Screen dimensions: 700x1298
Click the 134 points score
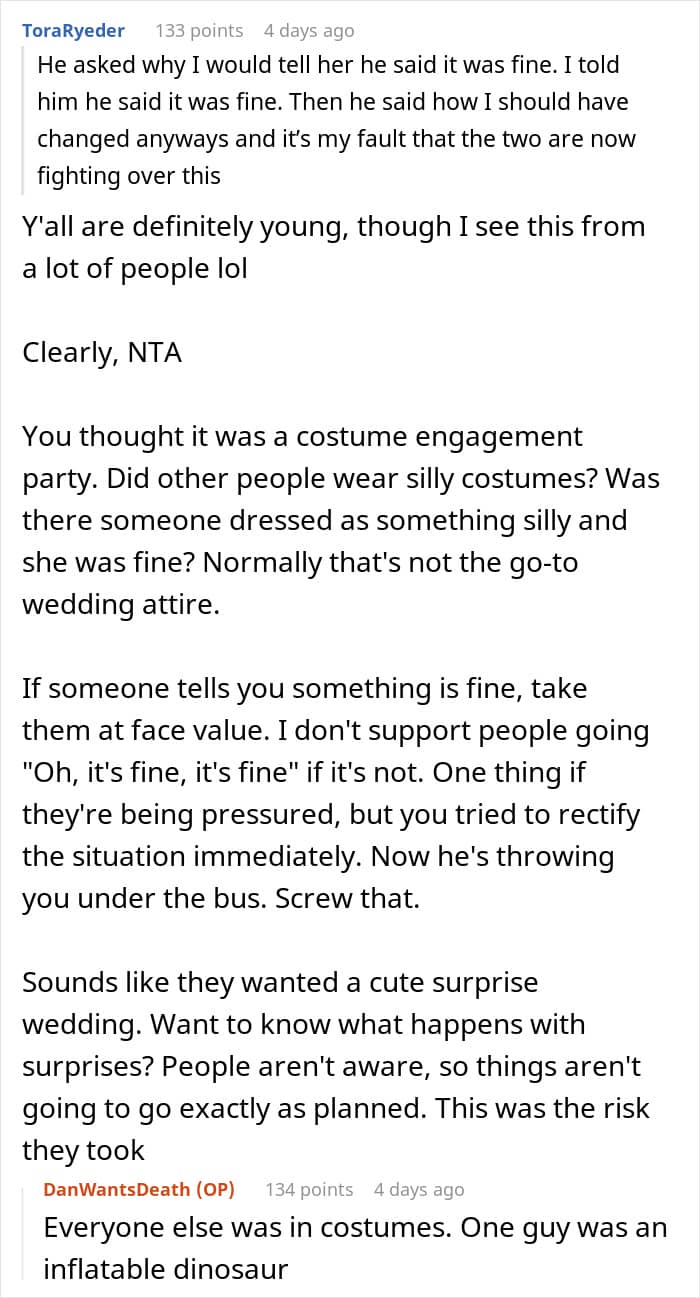pyautogui.click(x=309, y=1189)
